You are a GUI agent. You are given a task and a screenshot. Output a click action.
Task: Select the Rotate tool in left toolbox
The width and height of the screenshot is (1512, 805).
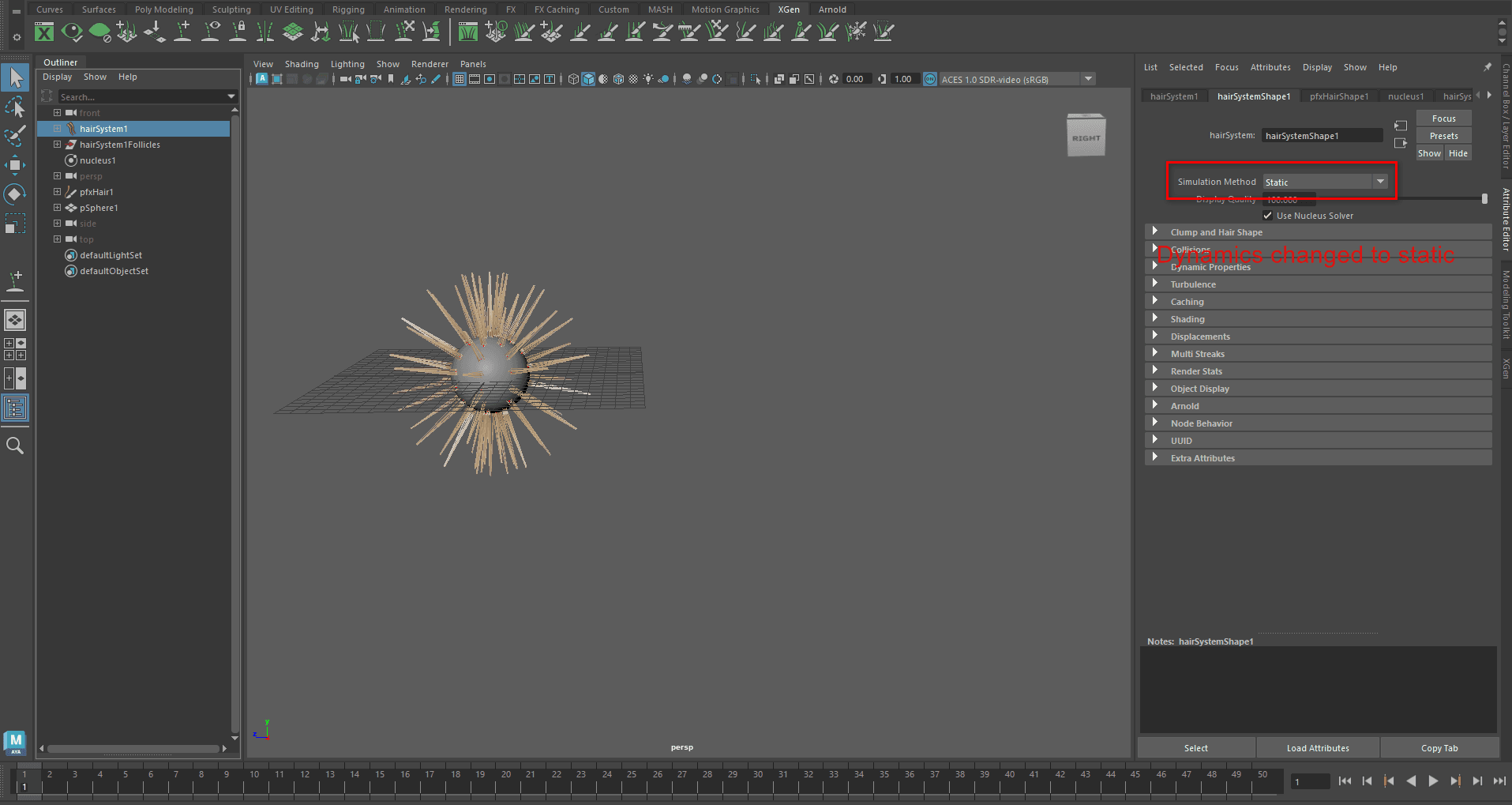point(15,194)
